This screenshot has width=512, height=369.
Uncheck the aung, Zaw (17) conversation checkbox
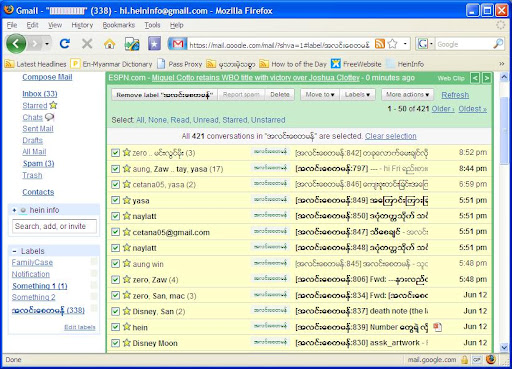pos(115,169)
